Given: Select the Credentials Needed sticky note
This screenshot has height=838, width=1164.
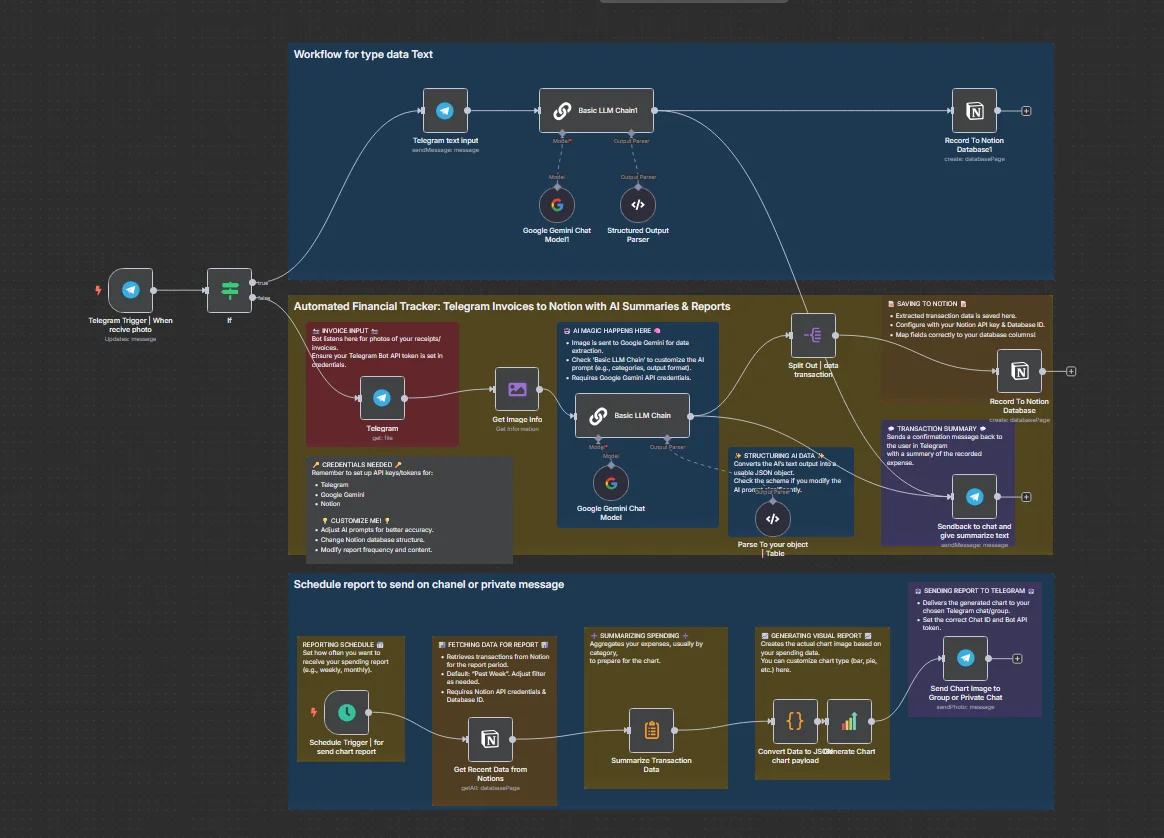Looking at the screenshot, I should (410, 510).
